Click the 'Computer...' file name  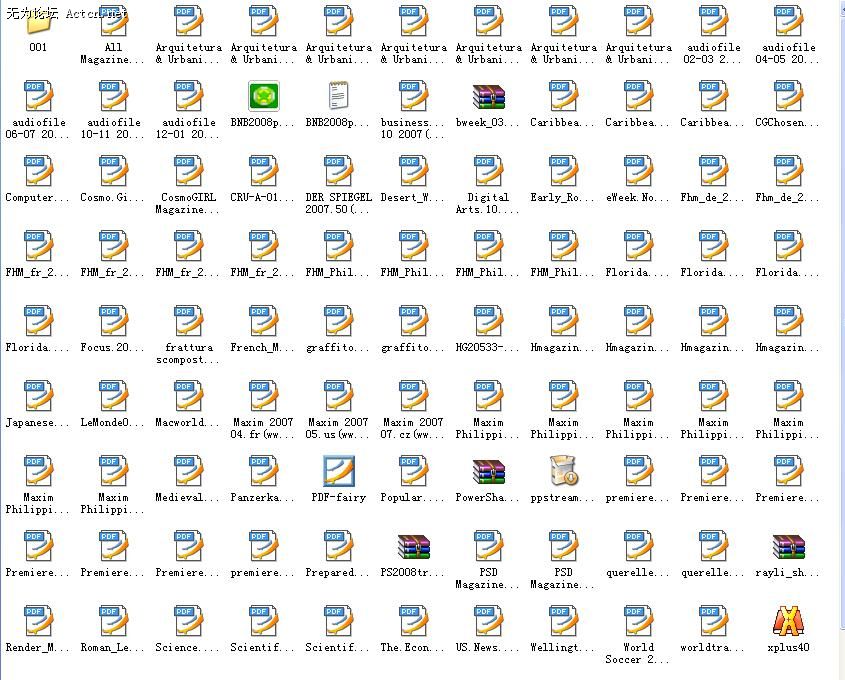pos(38,198)
